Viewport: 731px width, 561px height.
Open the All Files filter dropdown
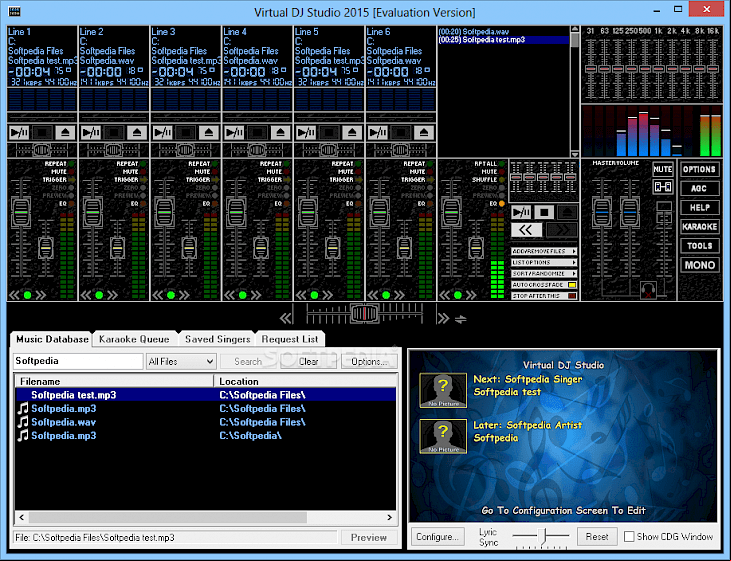pyautogui.click(x=181, y=361)
